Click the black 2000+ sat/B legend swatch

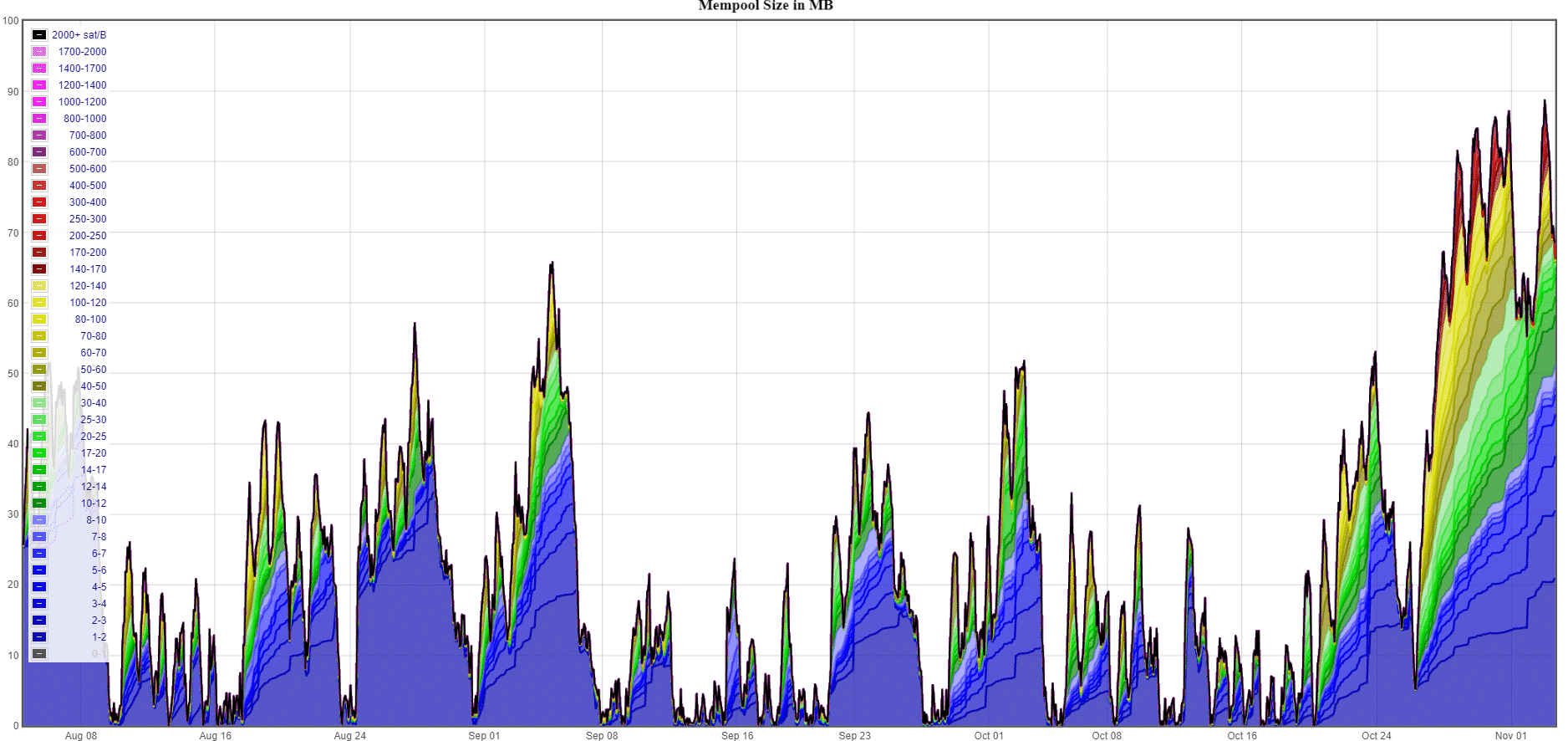point(39,35)
